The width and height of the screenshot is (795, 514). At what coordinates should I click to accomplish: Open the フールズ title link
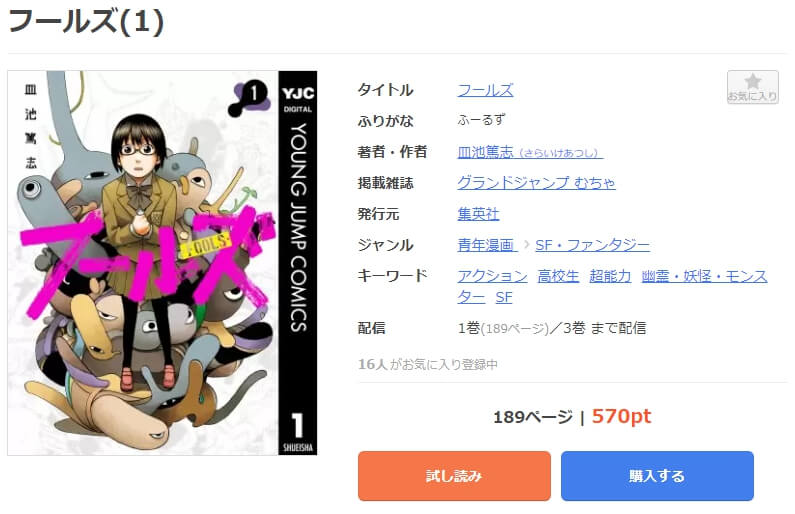click(485, 90)
